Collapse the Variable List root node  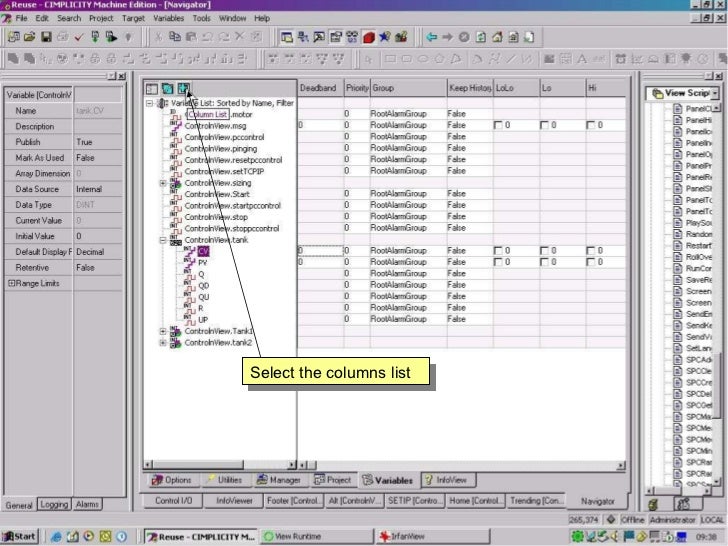pyautogui.click(x=150, y=103)
